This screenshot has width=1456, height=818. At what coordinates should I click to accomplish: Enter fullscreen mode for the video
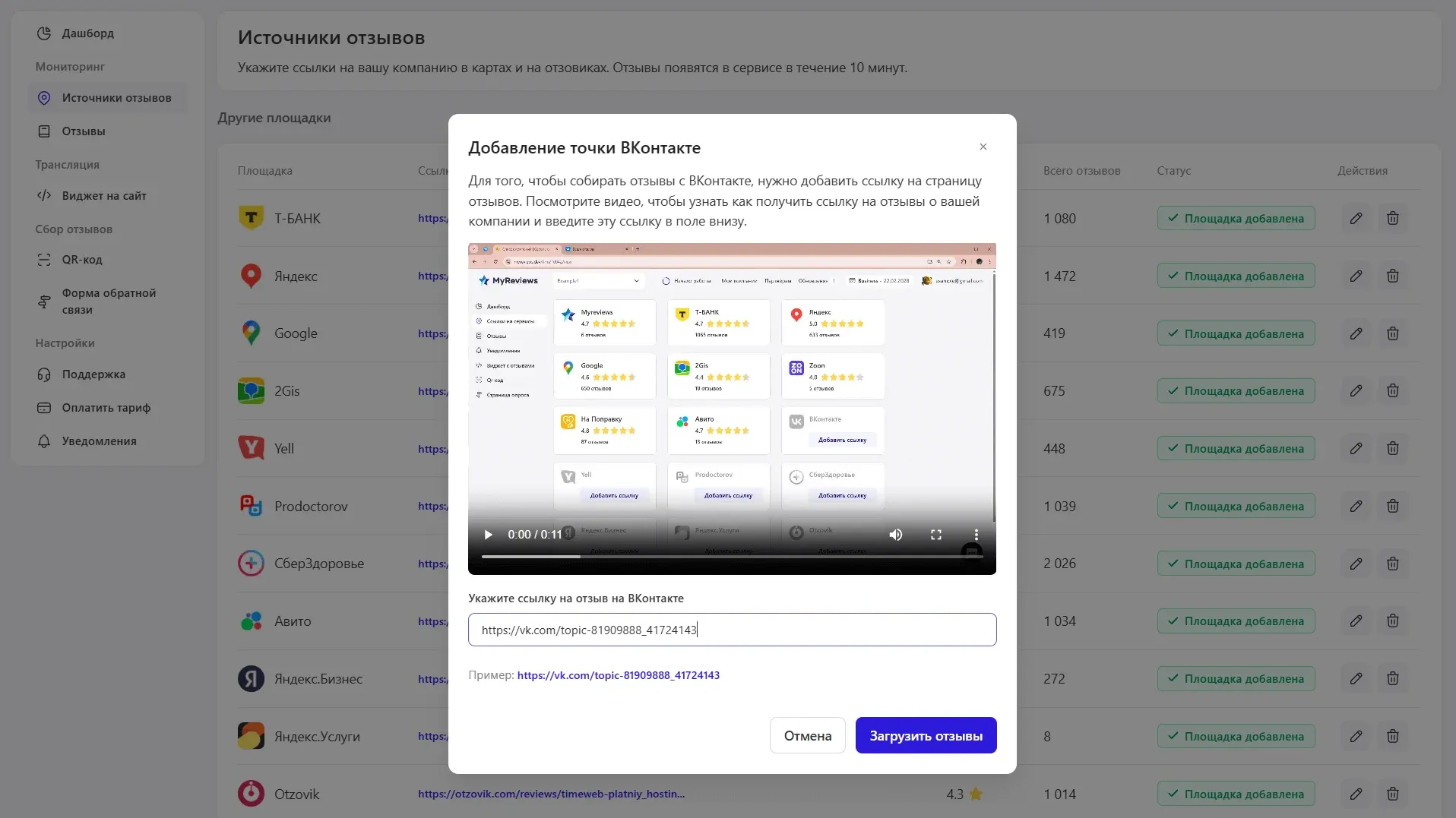click(x=936, y=535)
